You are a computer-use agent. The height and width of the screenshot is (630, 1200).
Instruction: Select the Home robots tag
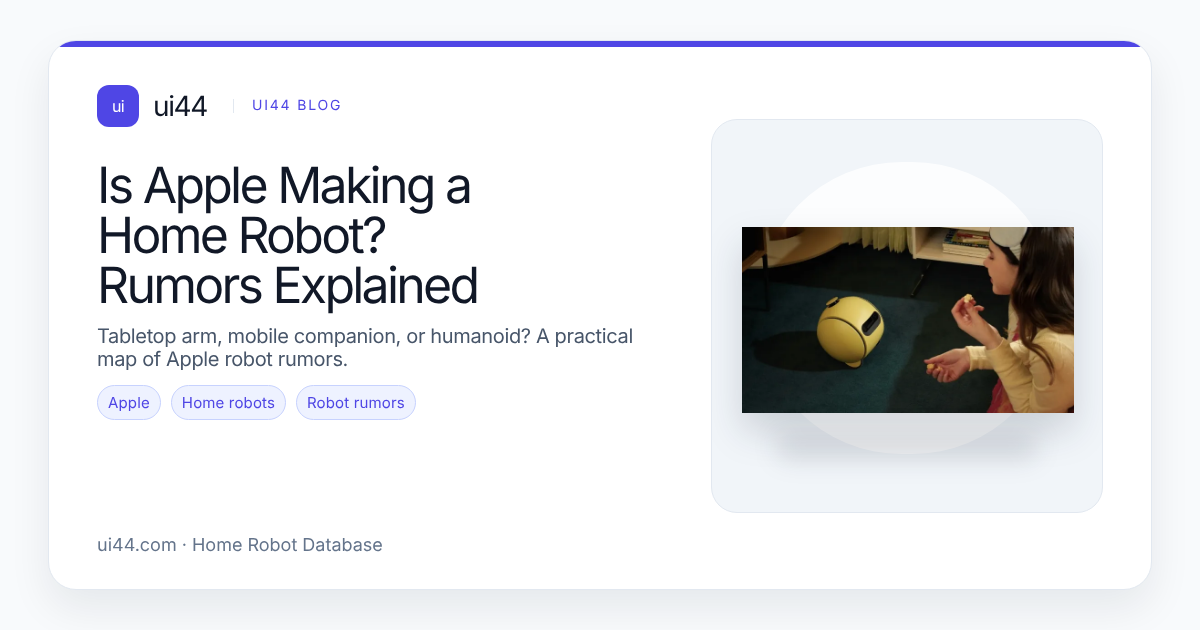tap(228, 403)
